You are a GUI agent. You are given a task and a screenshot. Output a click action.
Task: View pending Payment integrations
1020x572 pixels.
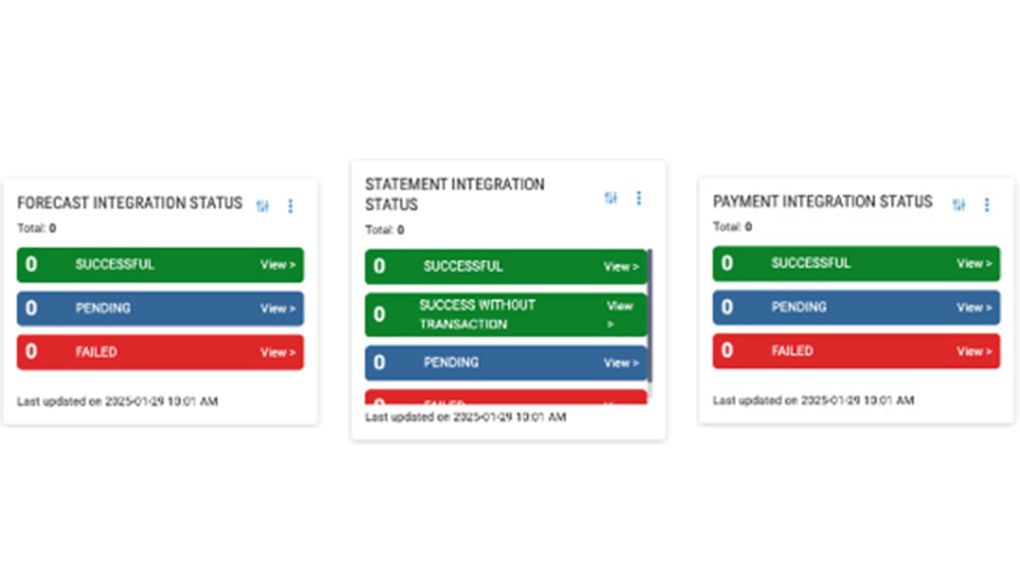(x=975, y=308)
